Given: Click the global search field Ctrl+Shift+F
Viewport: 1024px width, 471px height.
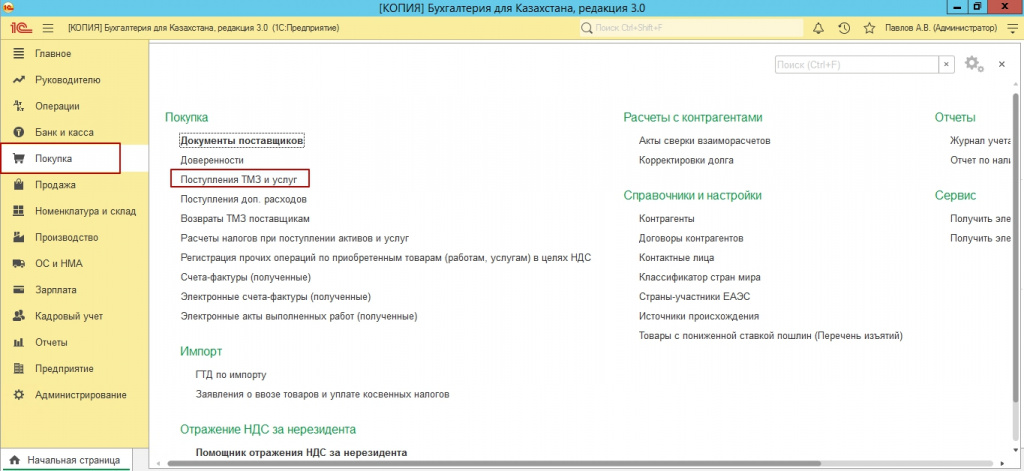Looking at the screenshot, I should coord(691,28).
